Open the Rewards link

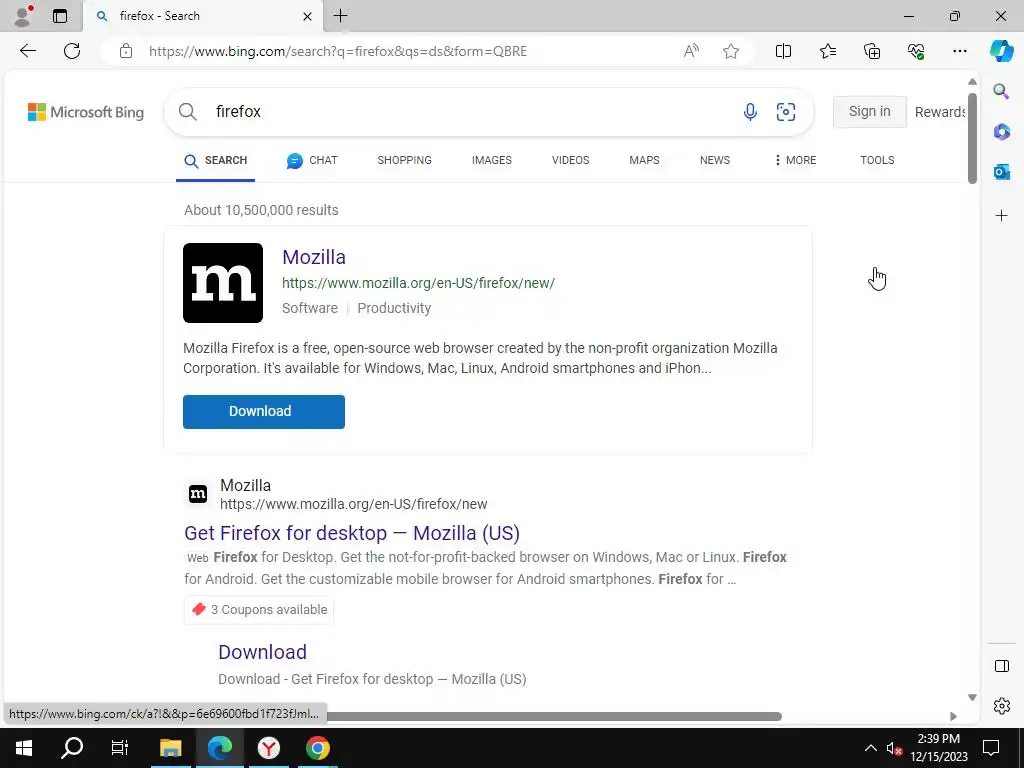(940, 112)
